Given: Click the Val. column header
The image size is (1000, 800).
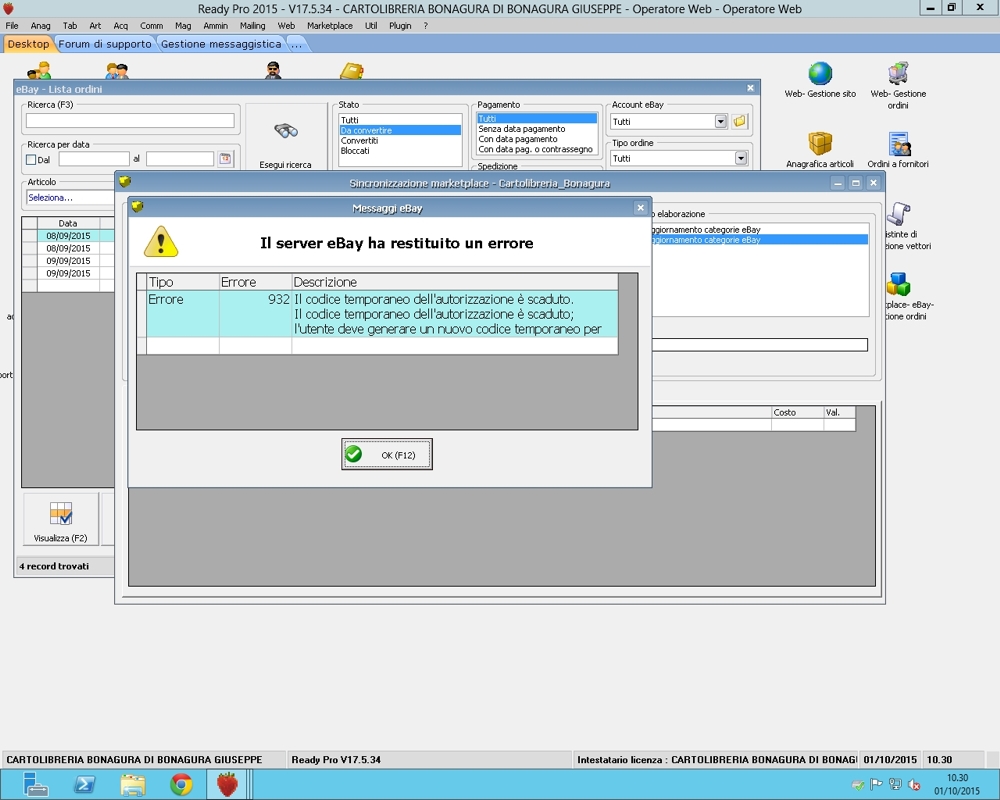Looking at the screenshot, I should [x=839, y=413].
